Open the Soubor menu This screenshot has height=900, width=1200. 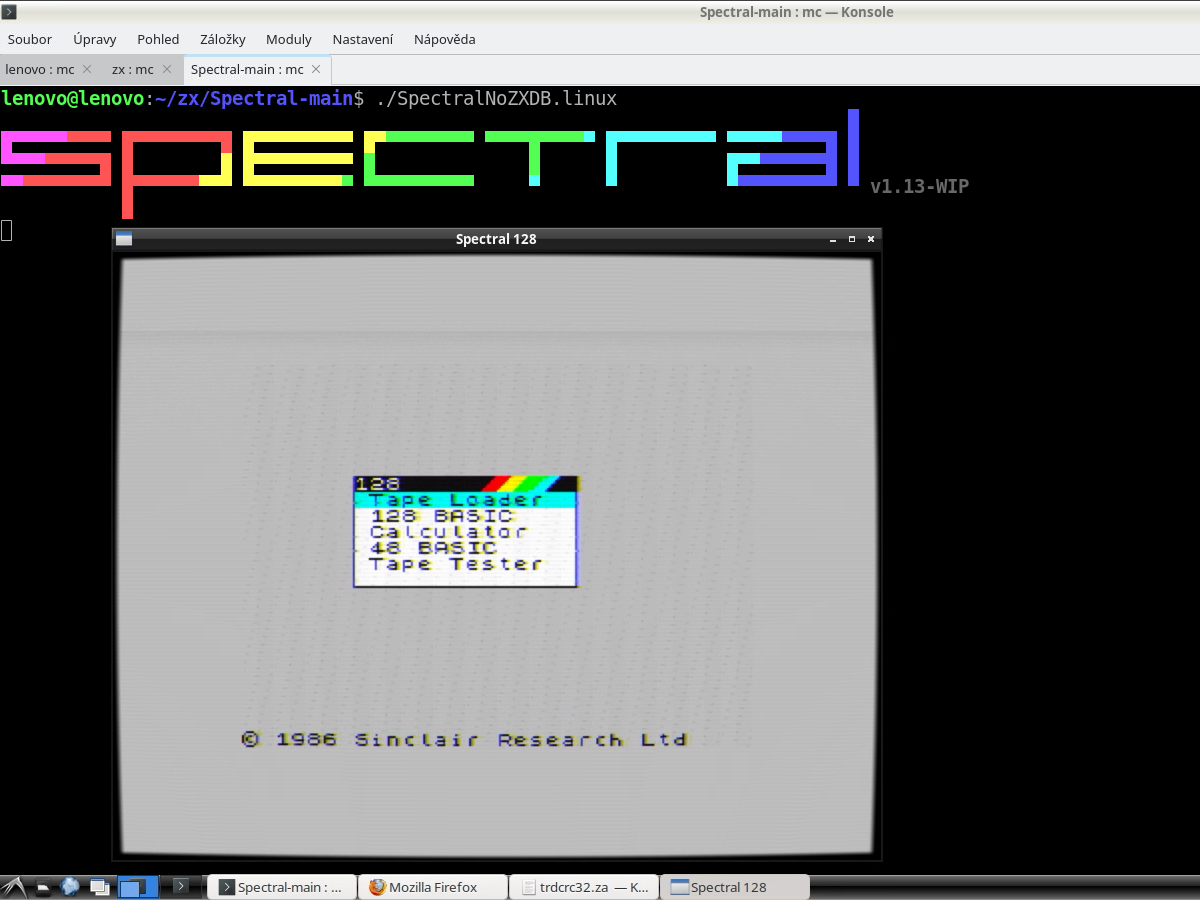point(30,40)
